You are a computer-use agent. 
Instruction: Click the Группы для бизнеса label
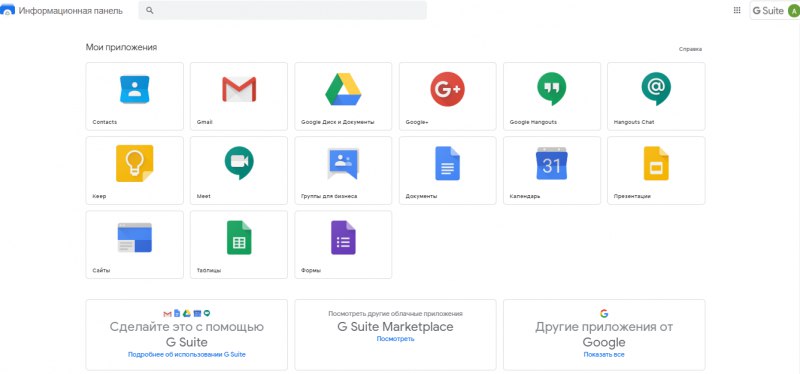(329, 196)
